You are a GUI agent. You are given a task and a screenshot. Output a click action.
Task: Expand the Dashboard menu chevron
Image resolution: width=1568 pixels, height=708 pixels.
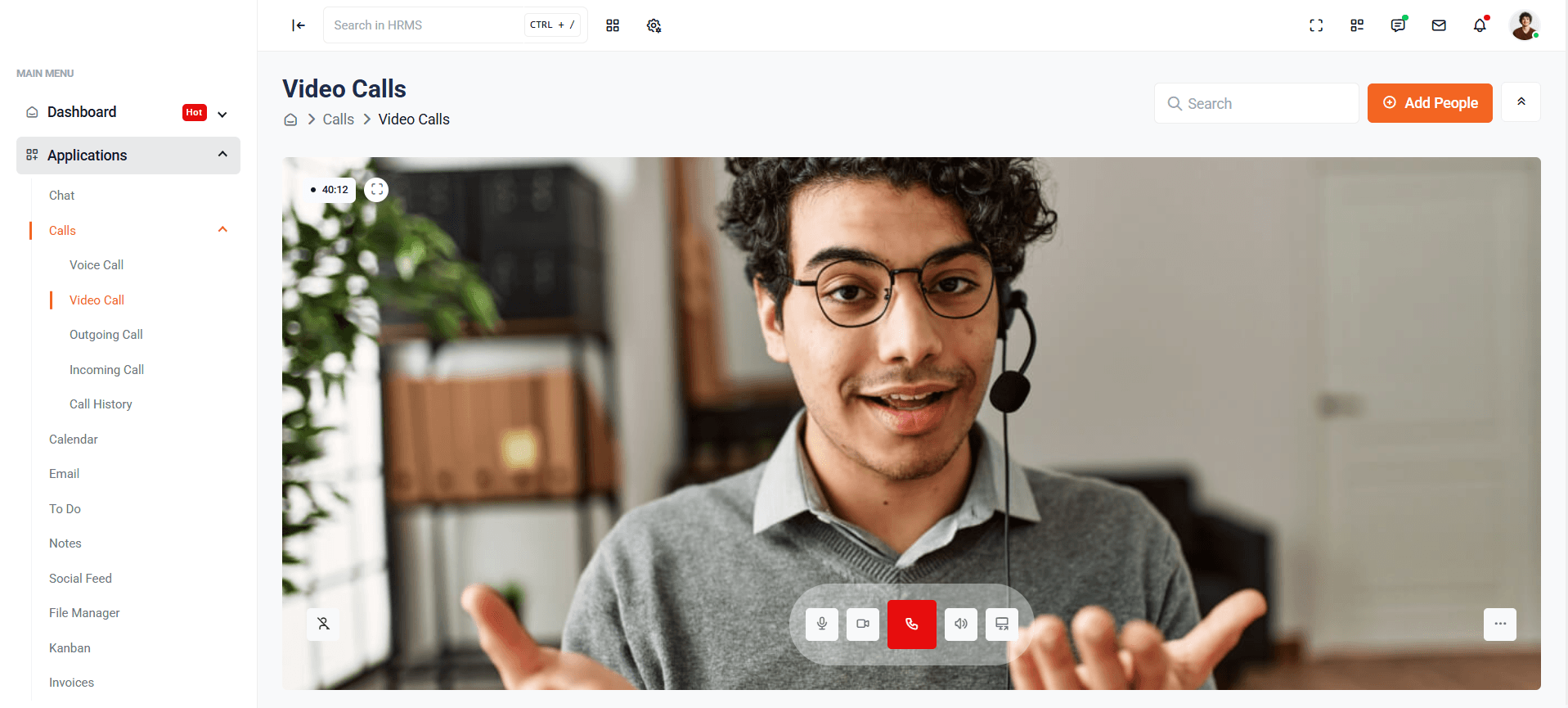click(222, 114)
